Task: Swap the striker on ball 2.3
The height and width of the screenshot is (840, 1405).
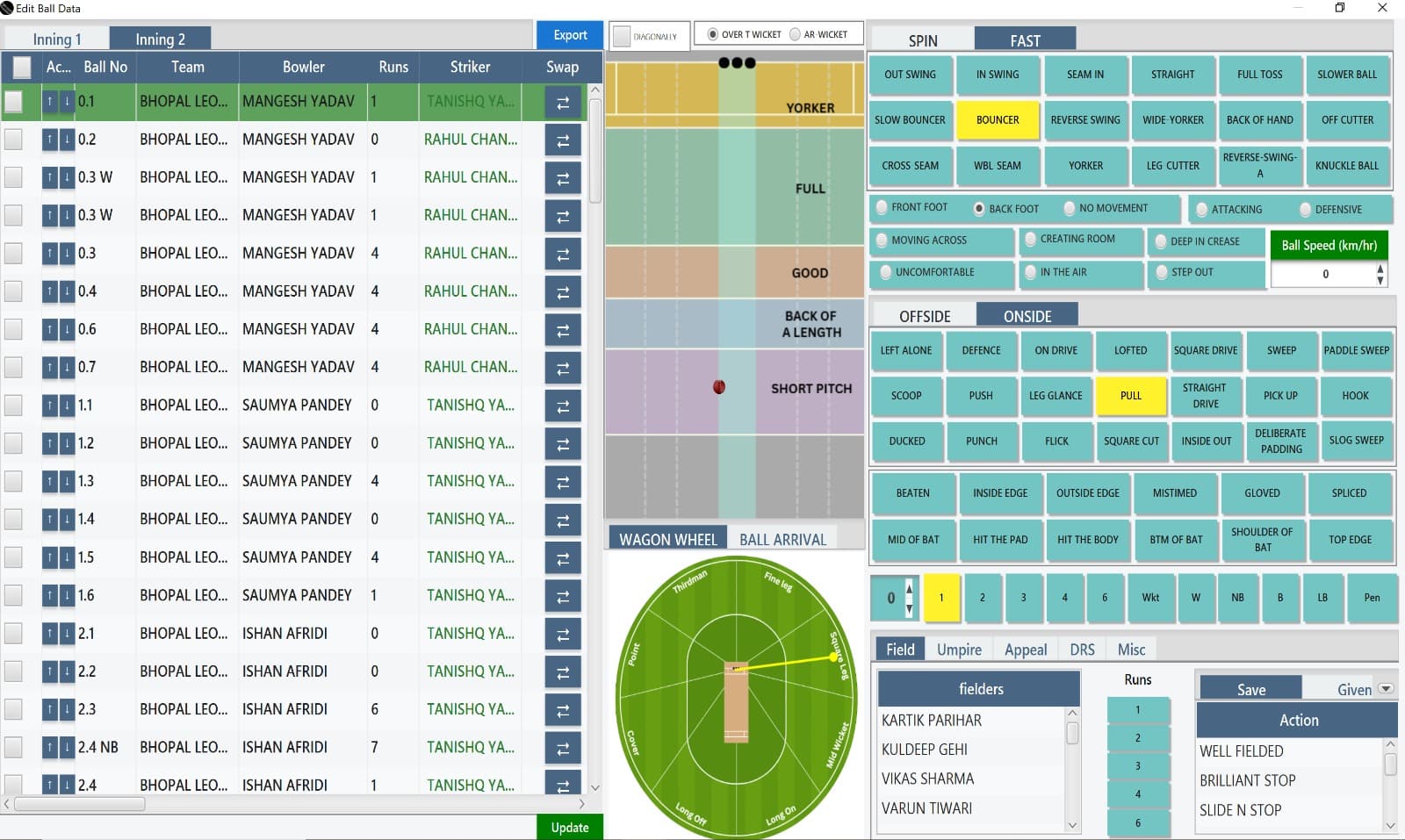Action: 563,711
